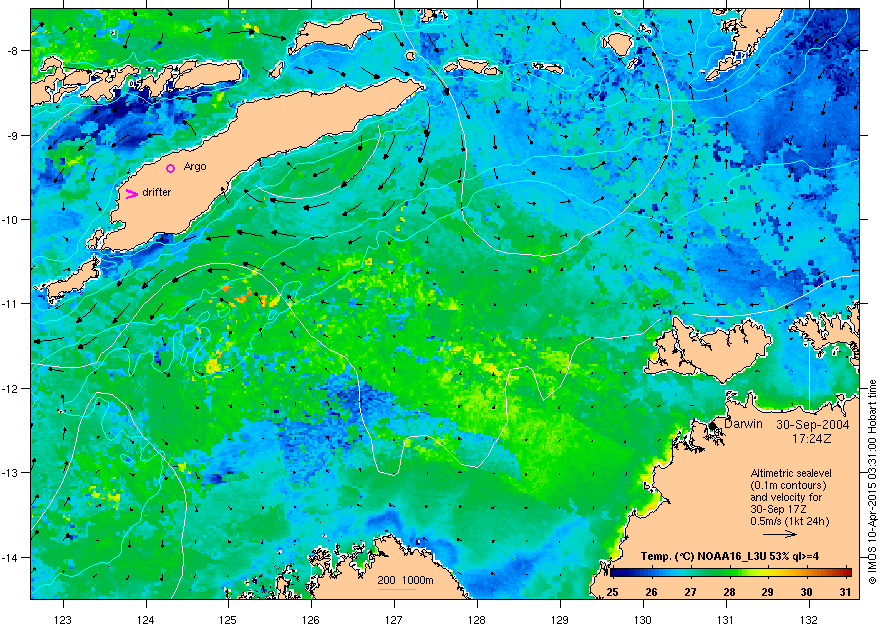Screen dimensions: 880x630
Task: Click the 'drifter' label
Action: click(x=157, y=192)
